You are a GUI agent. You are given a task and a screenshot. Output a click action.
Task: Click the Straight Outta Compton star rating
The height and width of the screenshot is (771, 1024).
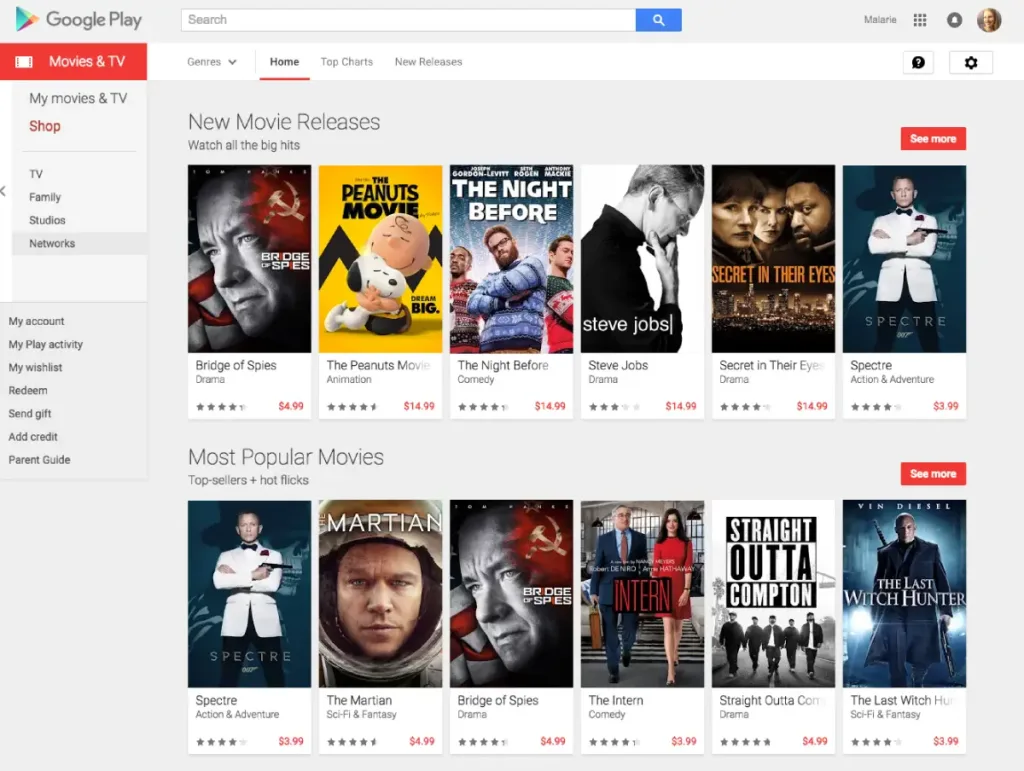(745, 742)
